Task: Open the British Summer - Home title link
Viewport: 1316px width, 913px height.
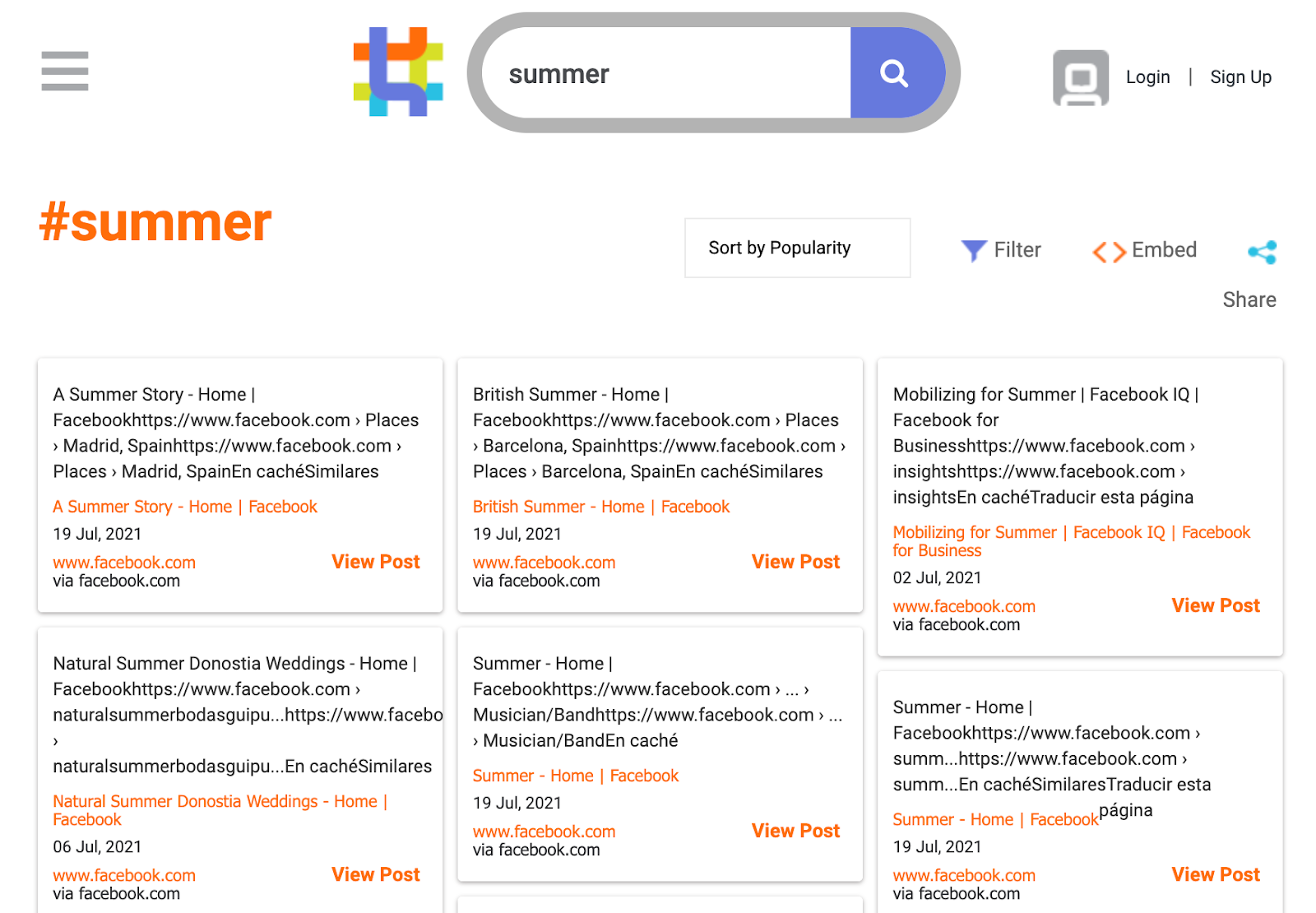Action: coord(600,507)
